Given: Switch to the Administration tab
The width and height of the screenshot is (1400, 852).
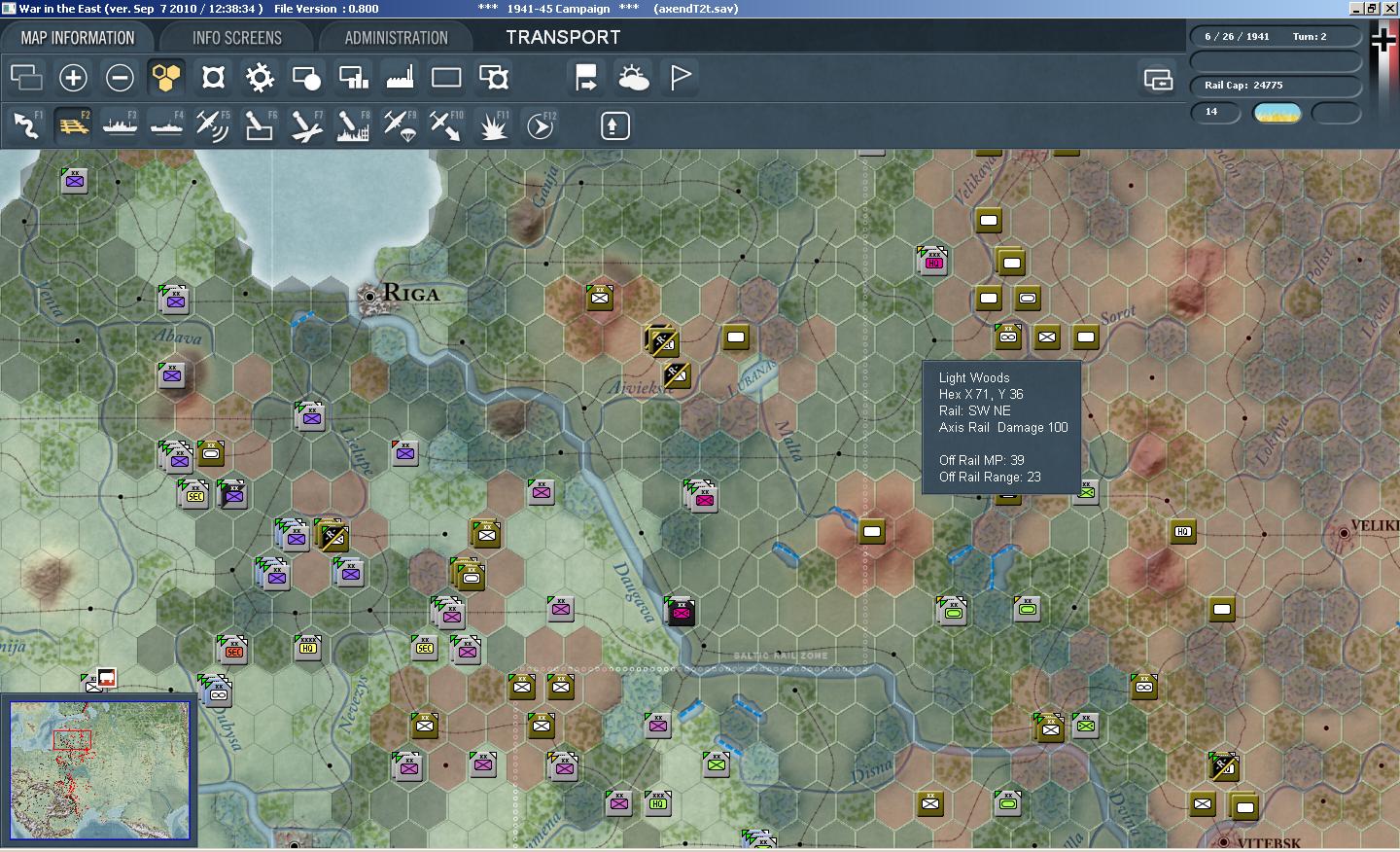Looking at the screenshot, I should 396,38.
